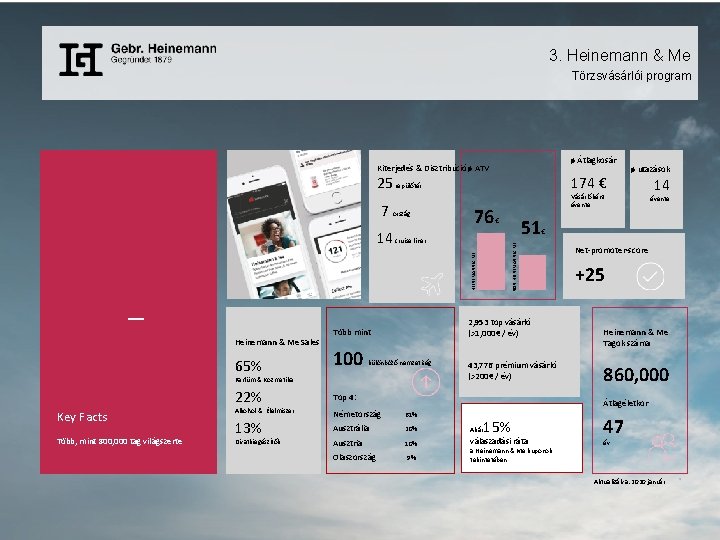Click the '51€' value
The width and height of the screenshot is (720, 540).
pyautogui.click(x=533, y=228)
